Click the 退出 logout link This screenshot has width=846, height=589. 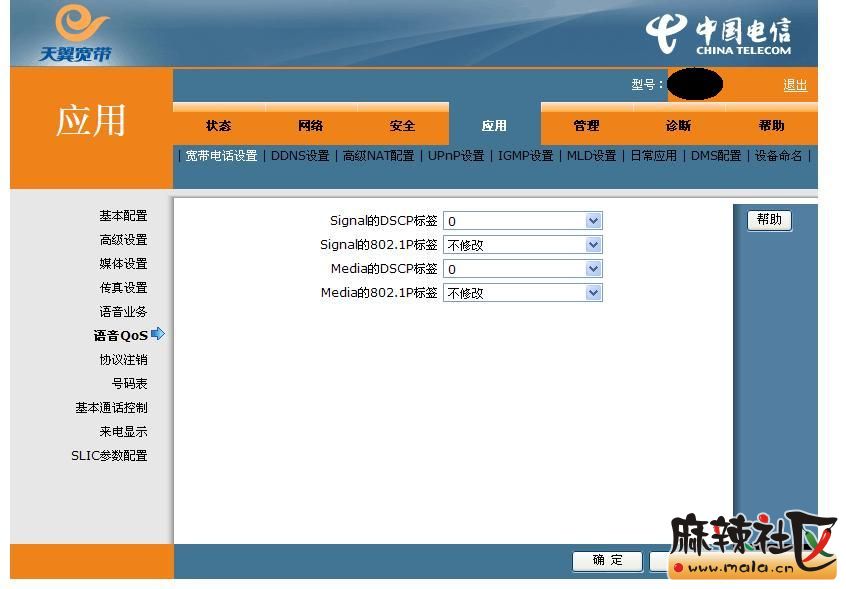[795, 85]
